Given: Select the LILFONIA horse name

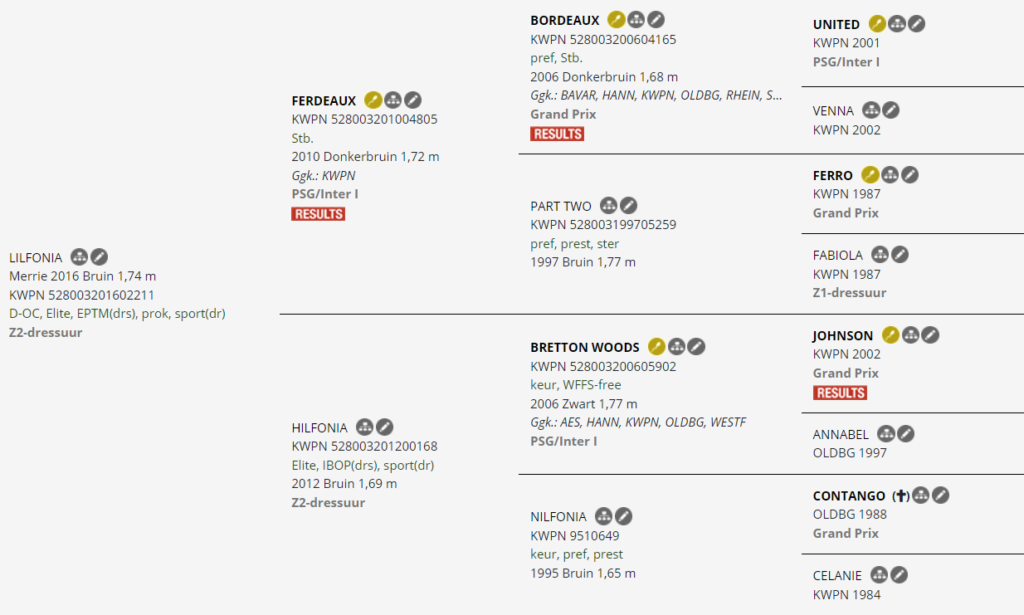Looking at the screenshot, I should click(x=36, y=258).
